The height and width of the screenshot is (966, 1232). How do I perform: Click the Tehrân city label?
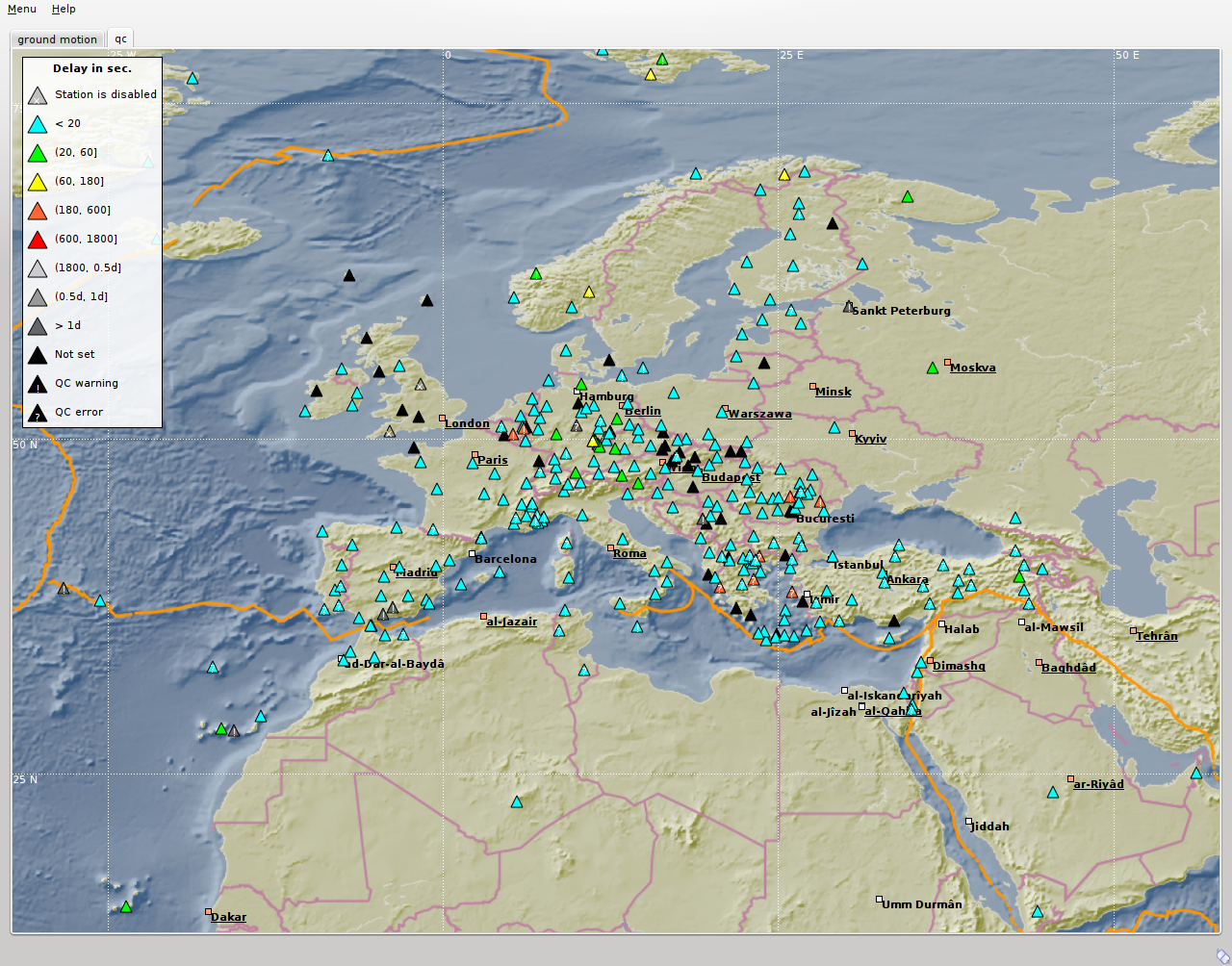point(1156,636)
